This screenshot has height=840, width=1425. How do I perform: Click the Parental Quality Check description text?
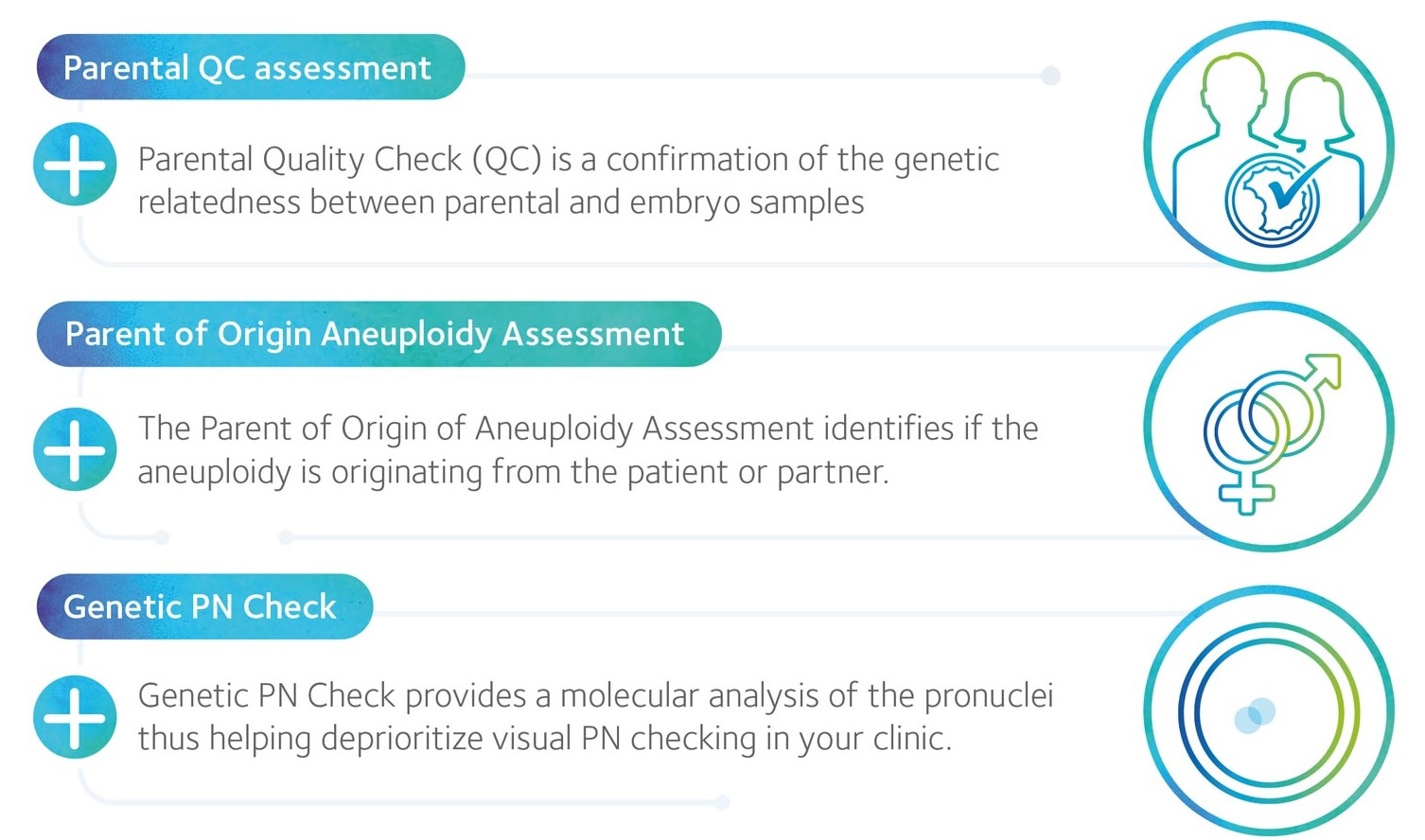click(568, 181)
